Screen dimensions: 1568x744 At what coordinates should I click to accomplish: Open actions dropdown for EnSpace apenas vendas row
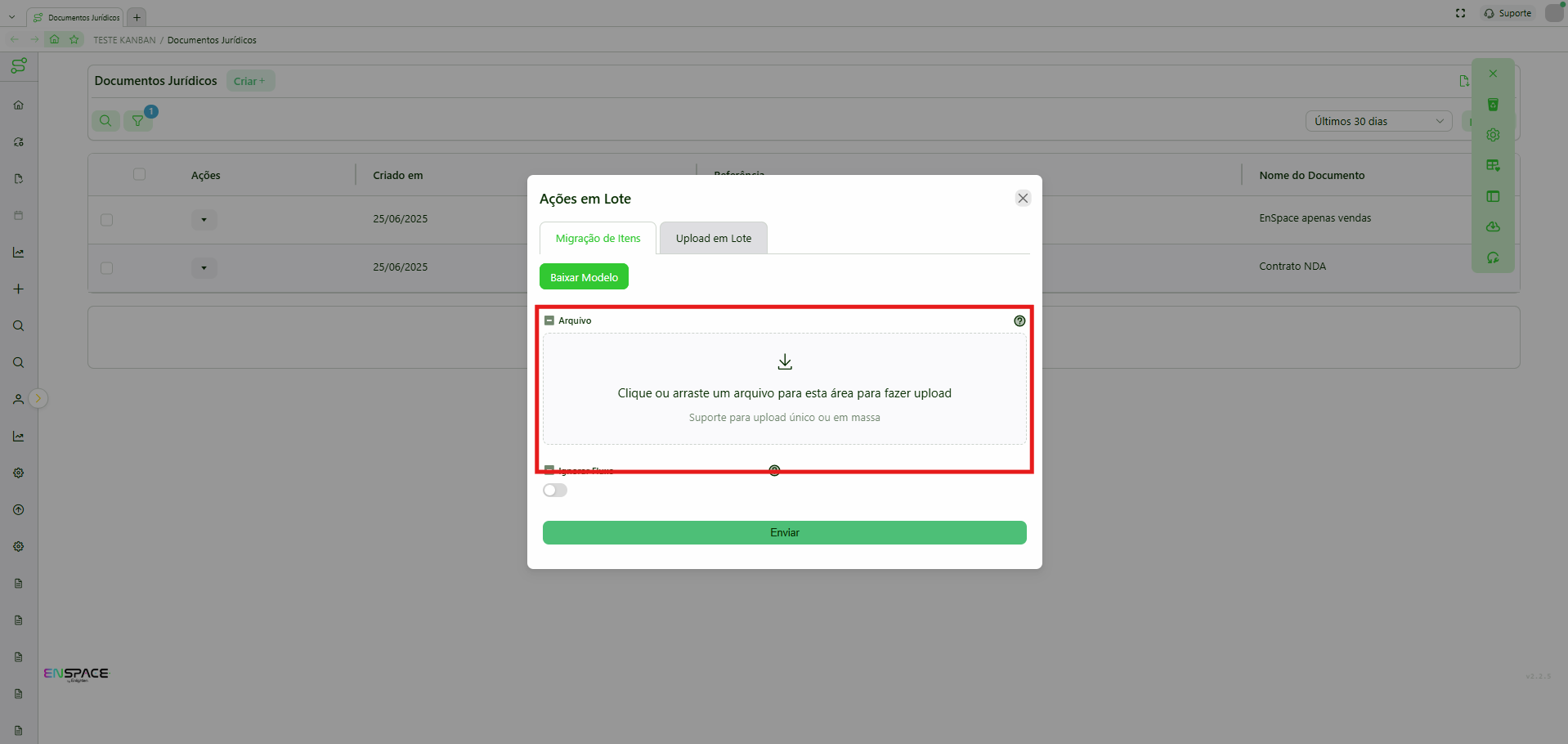(x=204, y=219)
